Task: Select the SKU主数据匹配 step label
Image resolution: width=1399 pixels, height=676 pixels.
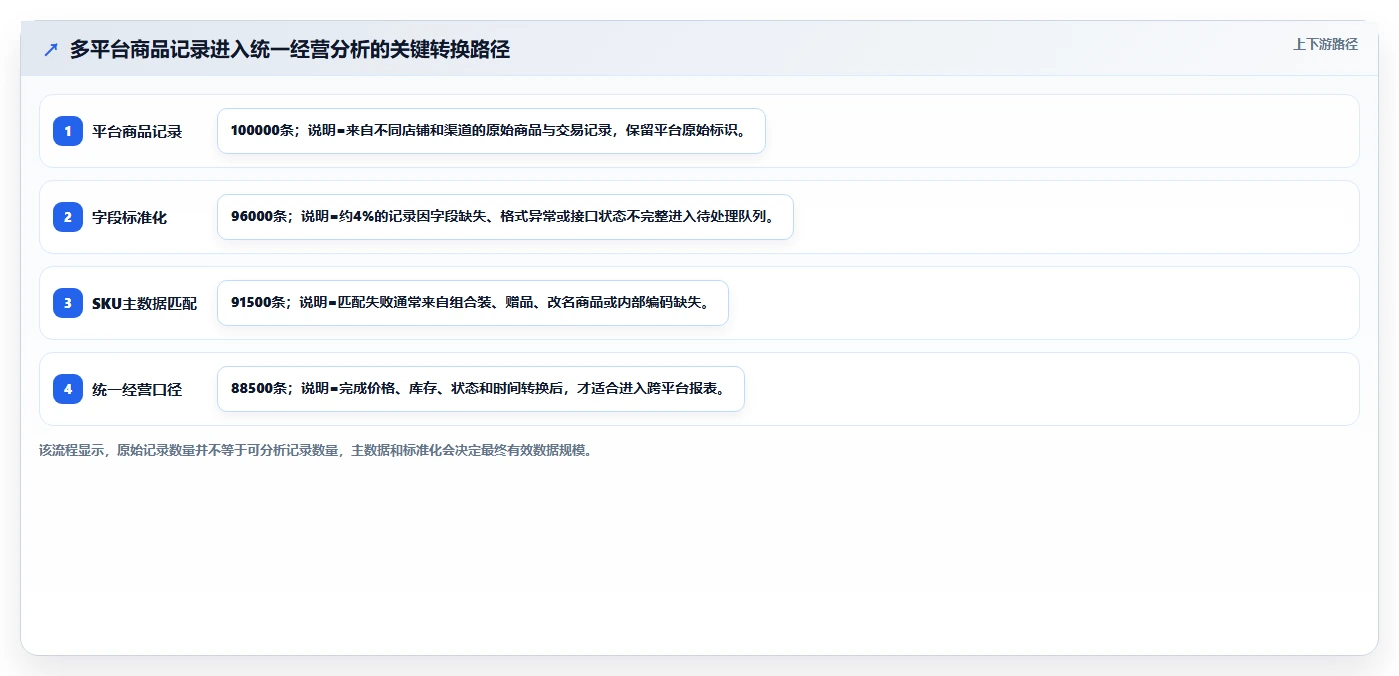Action: [145, 303]
